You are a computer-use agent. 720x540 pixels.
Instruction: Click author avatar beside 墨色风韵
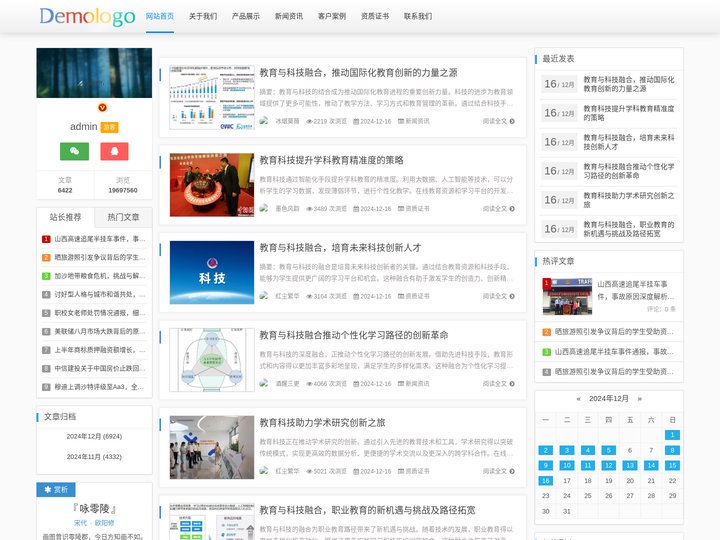point(264,208)
